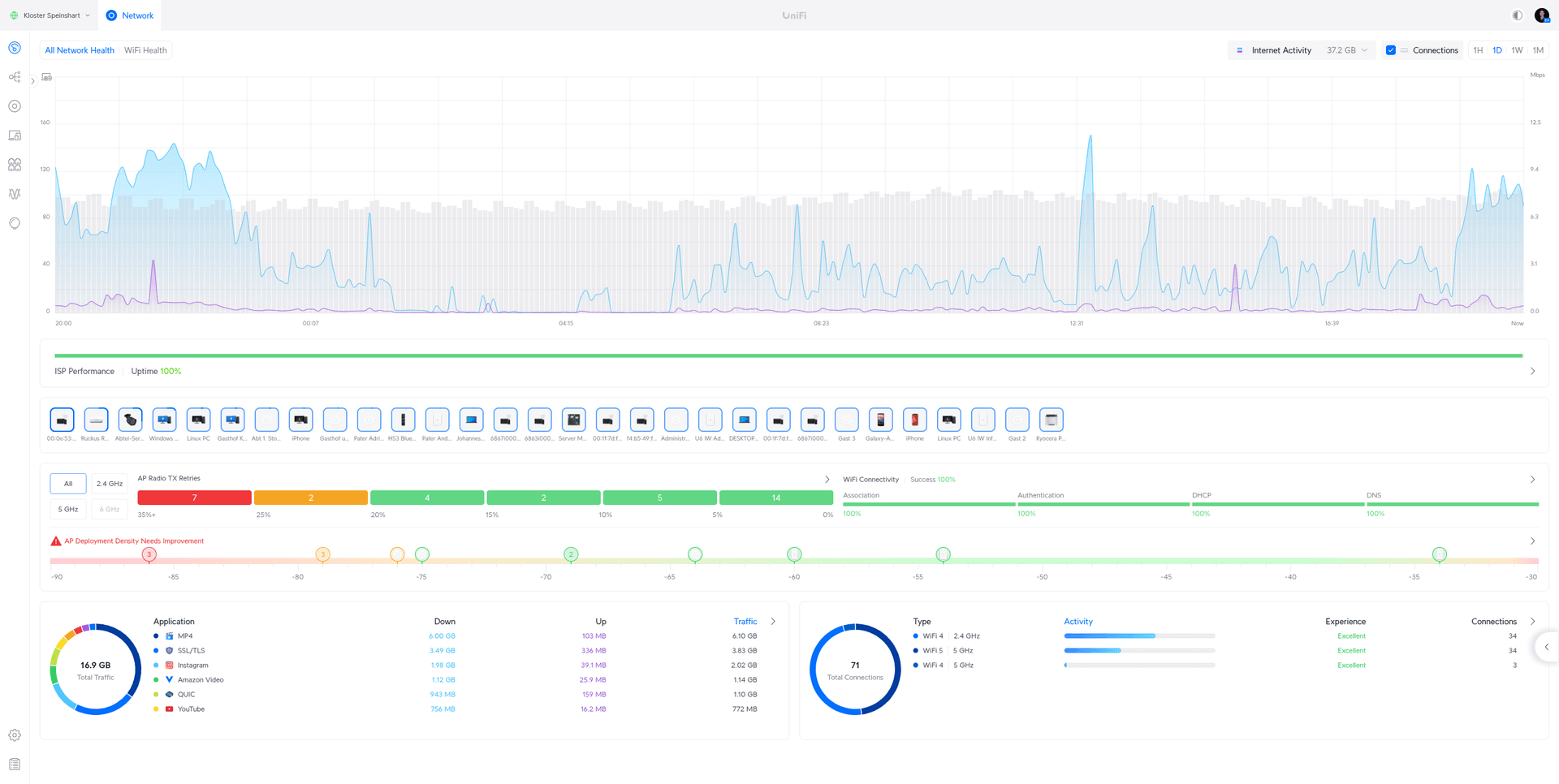
Task: Expand the Connections table chevron
Action: [1532, 621]
